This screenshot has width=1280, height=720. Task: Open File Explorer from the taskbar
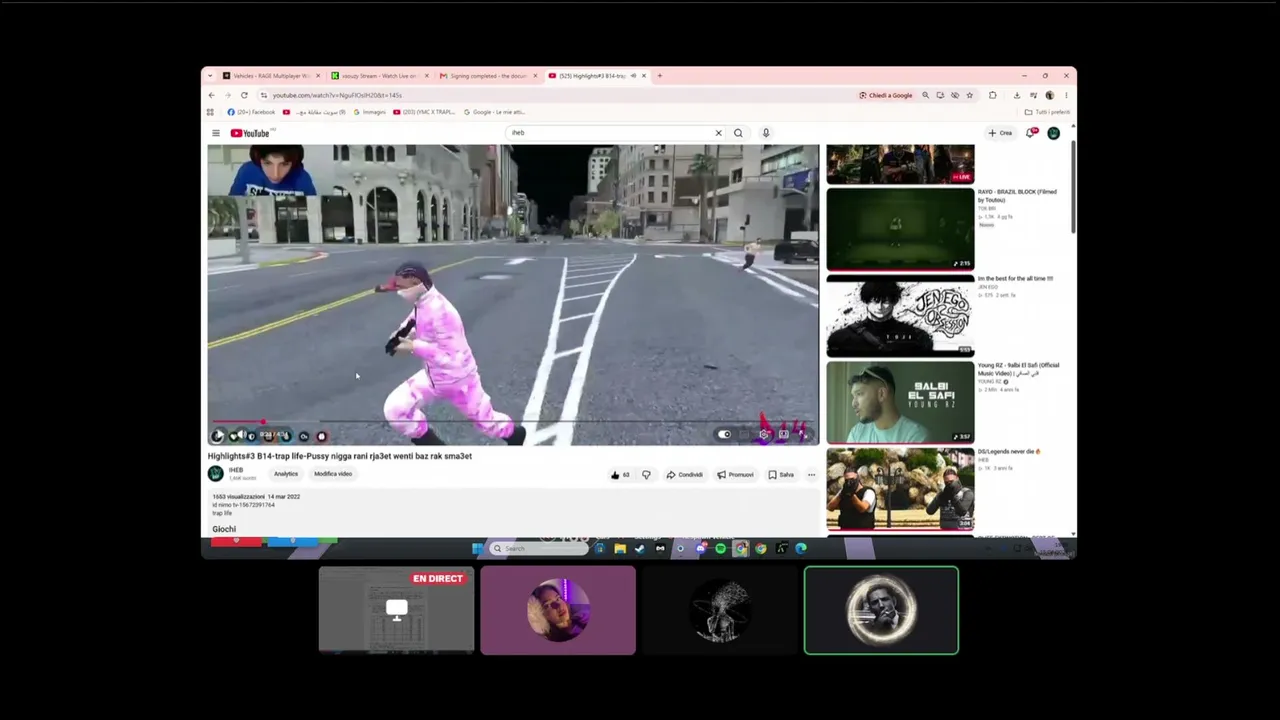(620, 548)
